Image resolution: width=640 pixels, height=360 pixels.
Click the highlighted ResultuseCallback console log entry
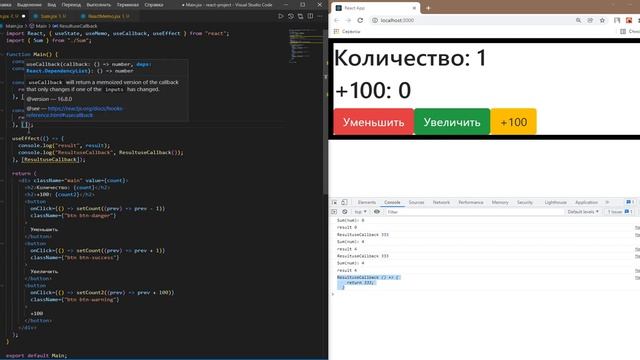[x=369, y=282]
